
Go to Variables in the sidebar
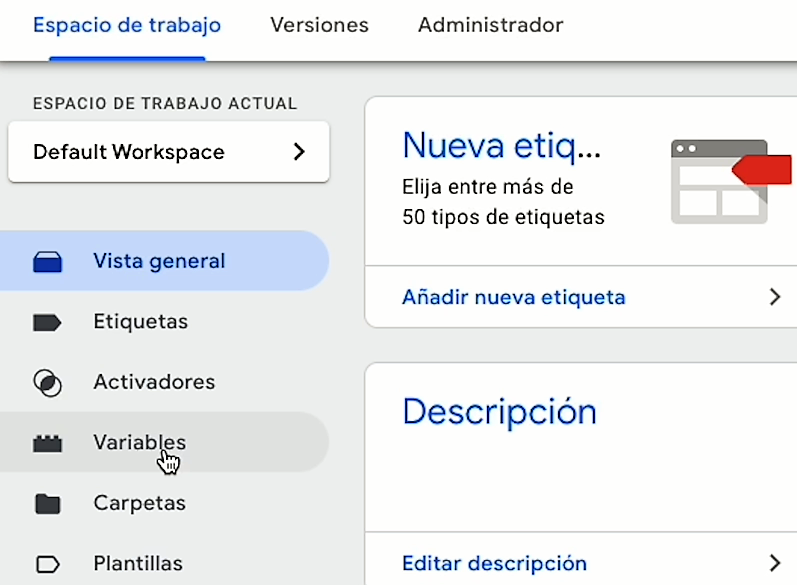pos(164,442)
